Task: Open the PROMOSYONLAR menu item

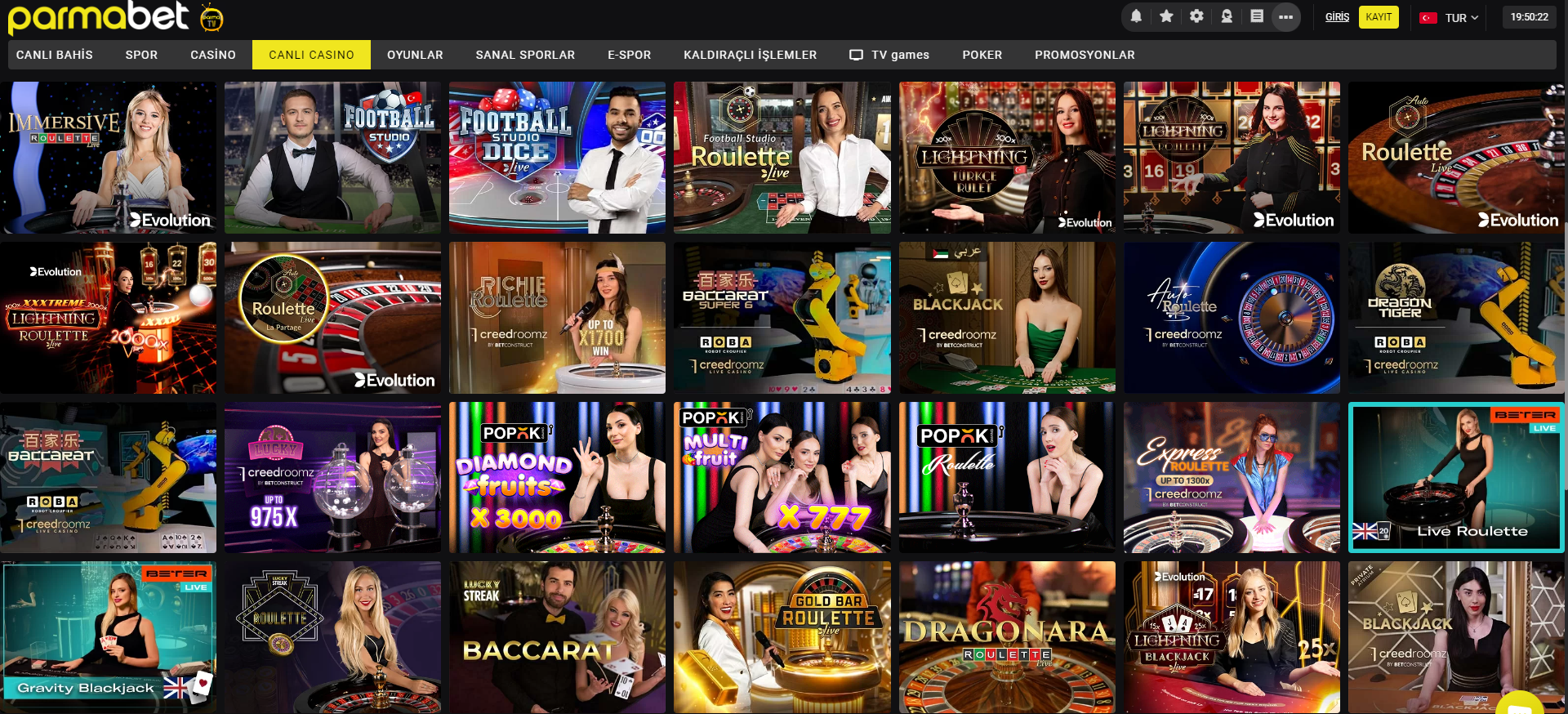Action: pyautogui.click(x=1085, y=55)
